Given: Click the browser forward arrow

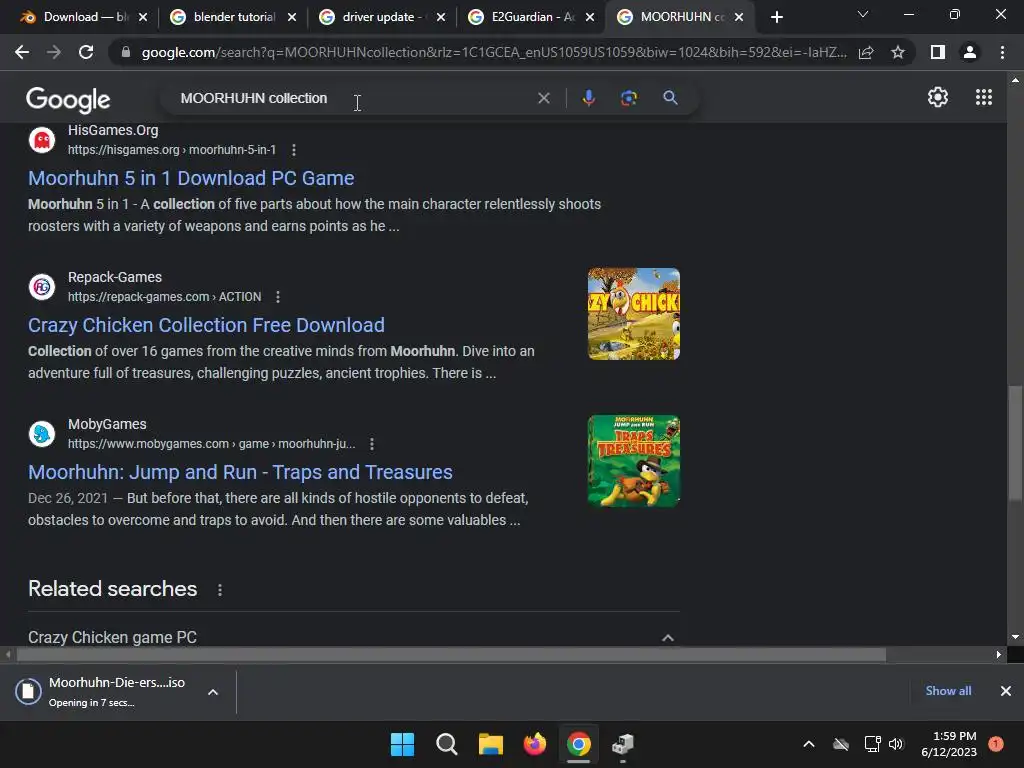Looking at the screenshot, I should [x=54, y=52].
